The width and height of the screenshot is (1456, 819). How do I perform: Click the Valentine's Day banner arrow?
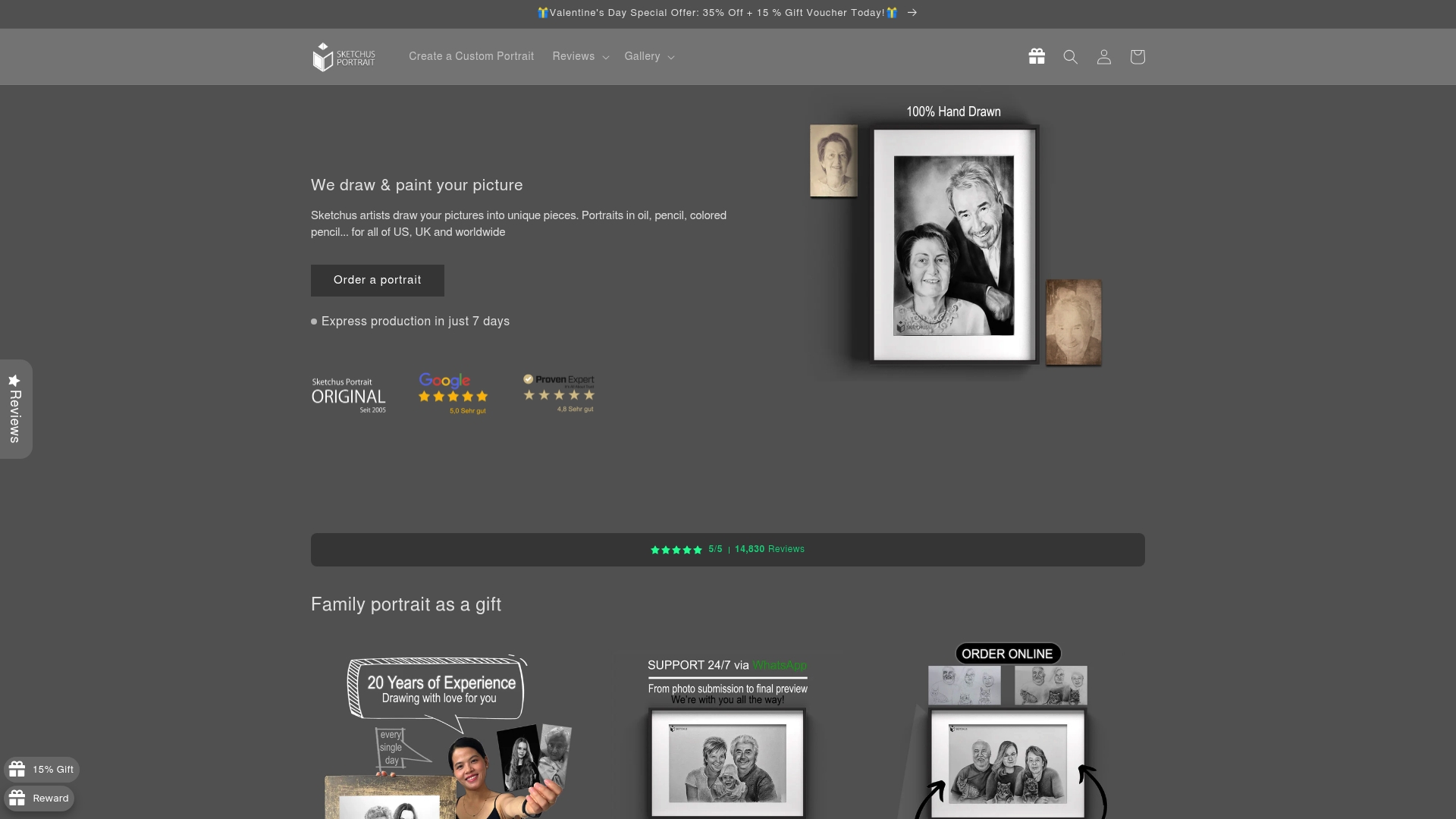point(912,13)
